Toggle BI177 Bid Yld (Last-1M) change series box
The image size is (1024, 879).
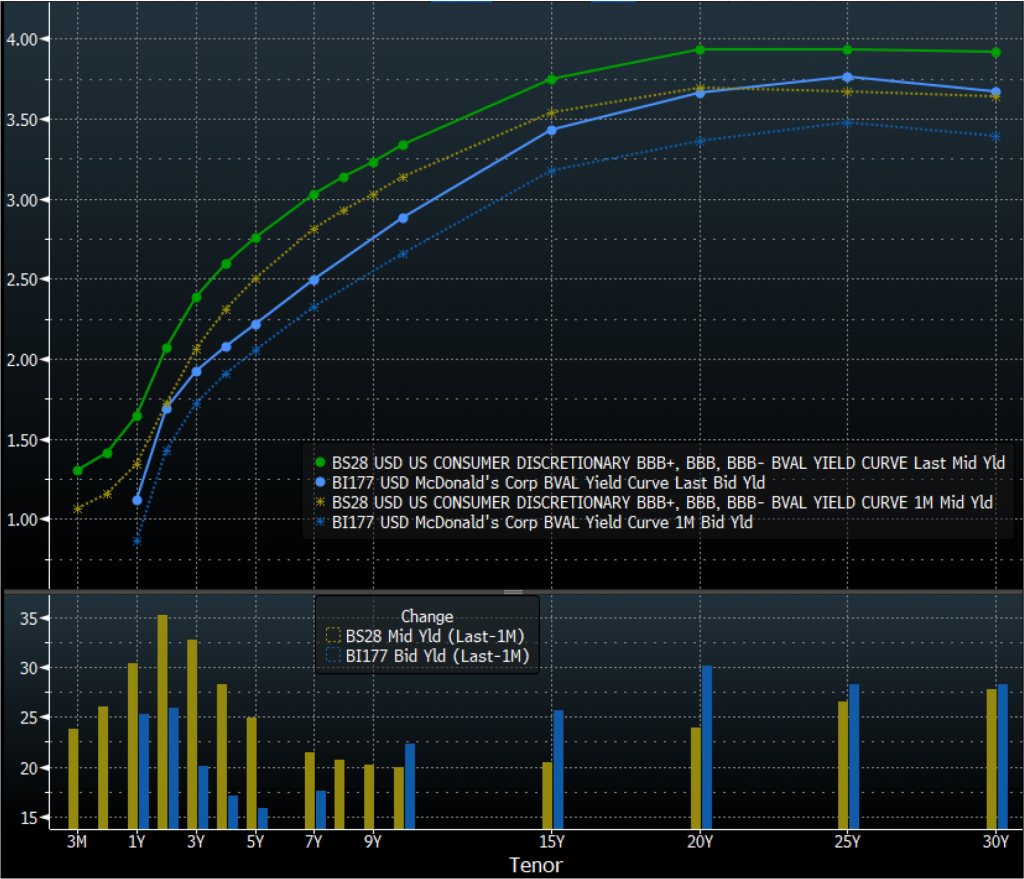pos(333,656)
